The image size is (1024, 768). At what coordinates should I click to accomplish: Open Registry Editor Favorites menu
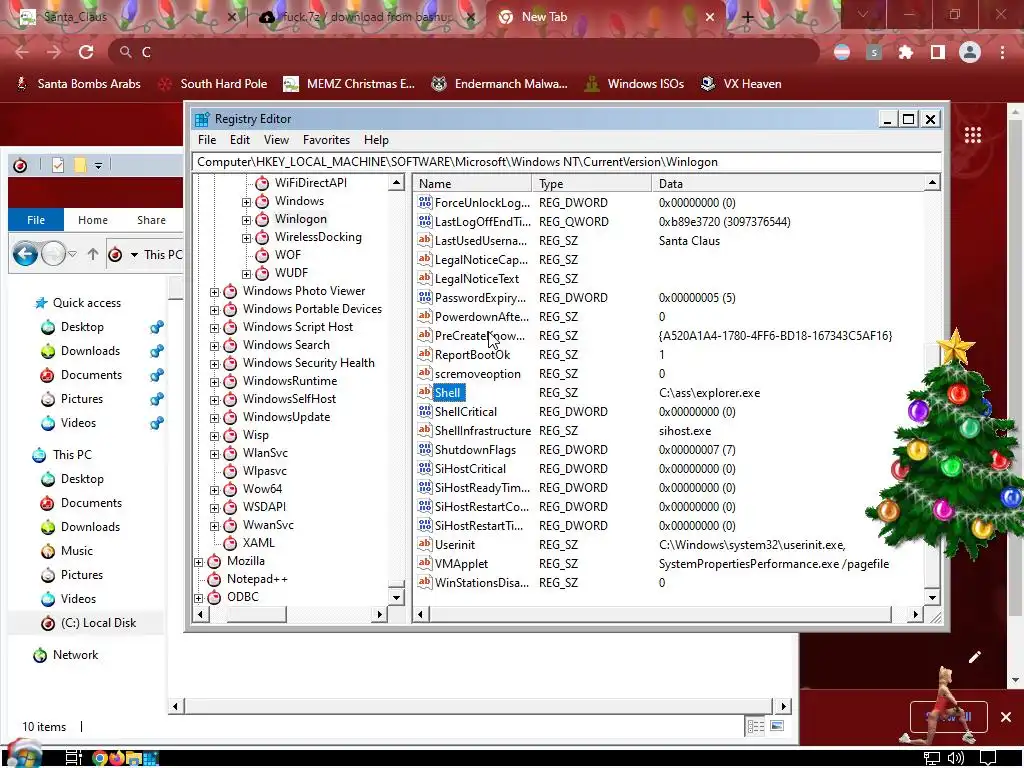click(x=327, y=140)
